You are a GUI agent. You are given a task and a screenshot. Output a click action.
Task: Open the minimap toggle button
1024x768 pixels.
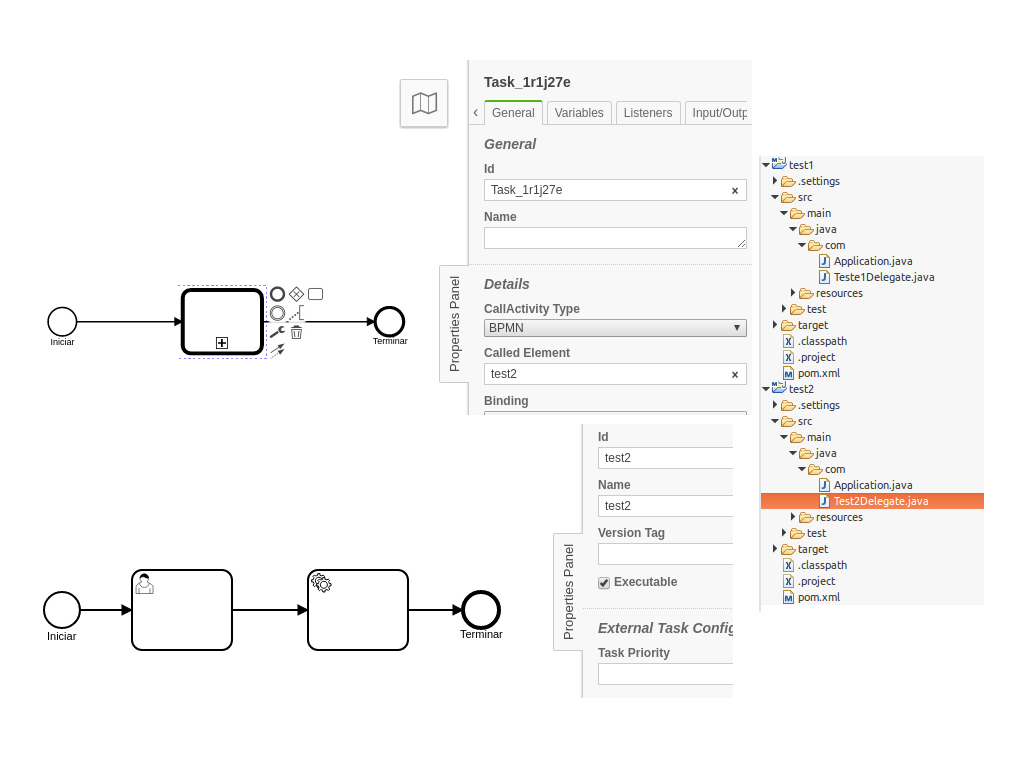point(424,103)
